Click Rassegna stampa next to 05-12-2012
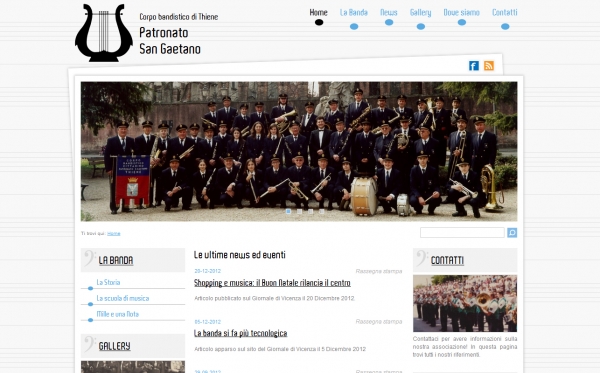This screenshot has height=373, width=600. point(379,322)
